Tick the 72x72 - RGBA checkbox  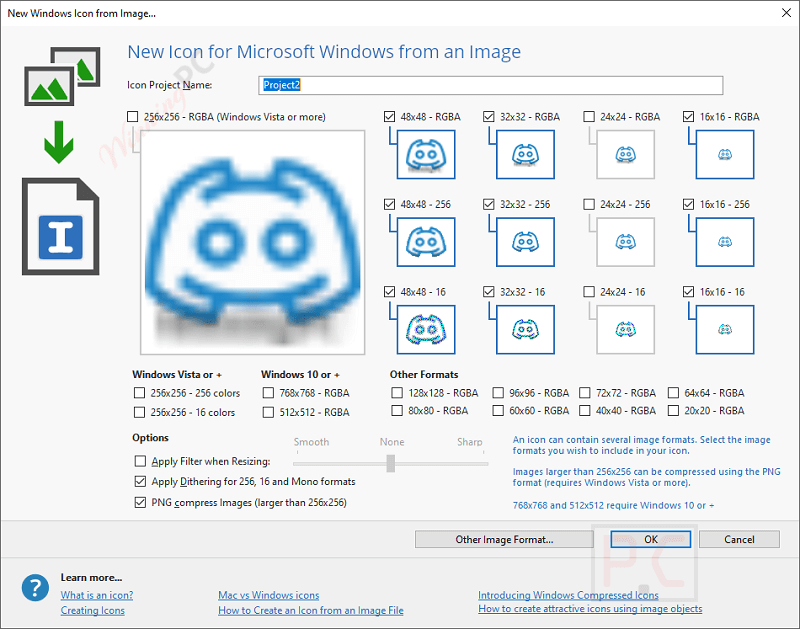(x=585, y=393)
